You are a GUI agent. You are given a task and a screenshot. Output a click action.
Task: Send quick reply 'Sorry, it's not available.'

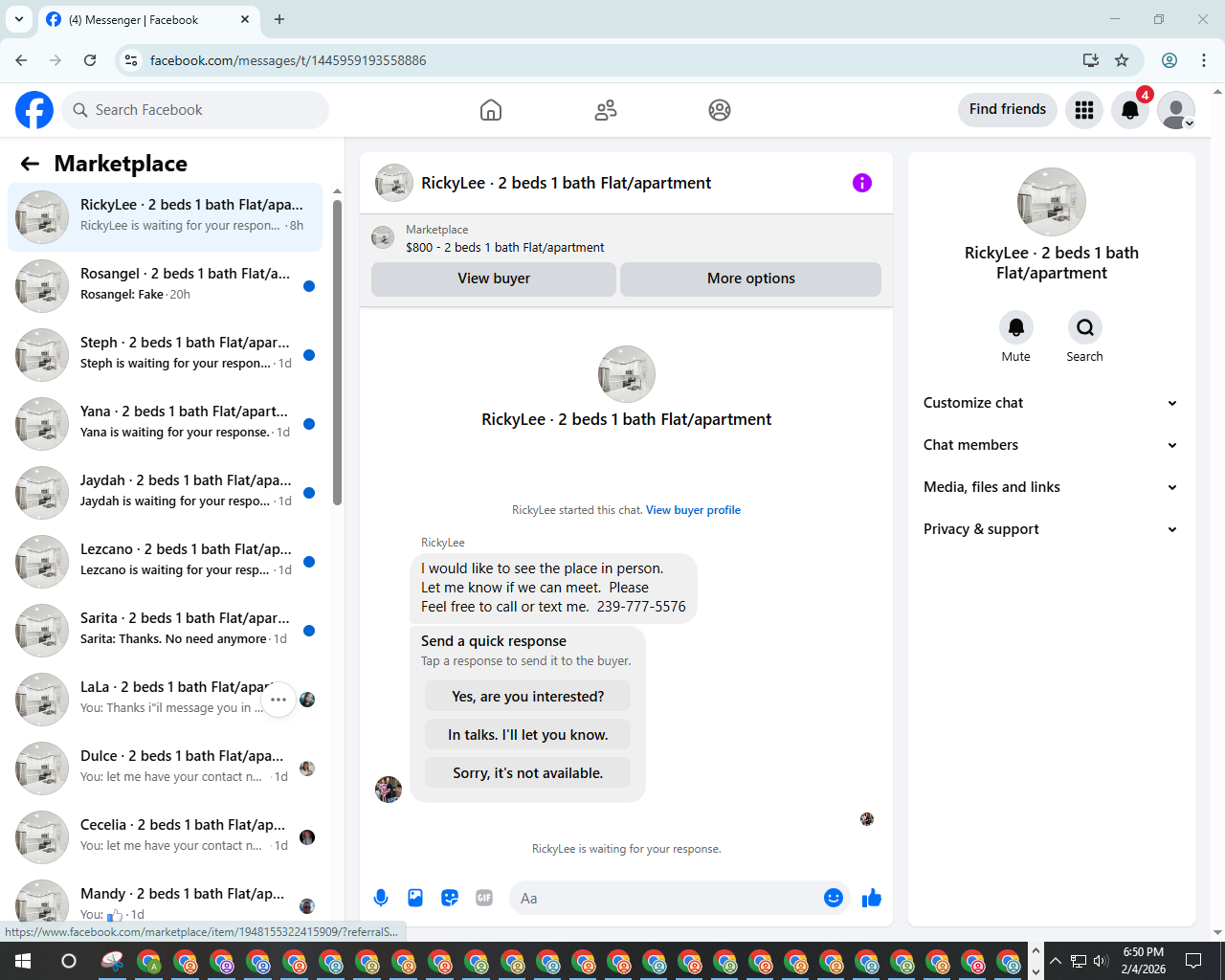pos(528,773)
